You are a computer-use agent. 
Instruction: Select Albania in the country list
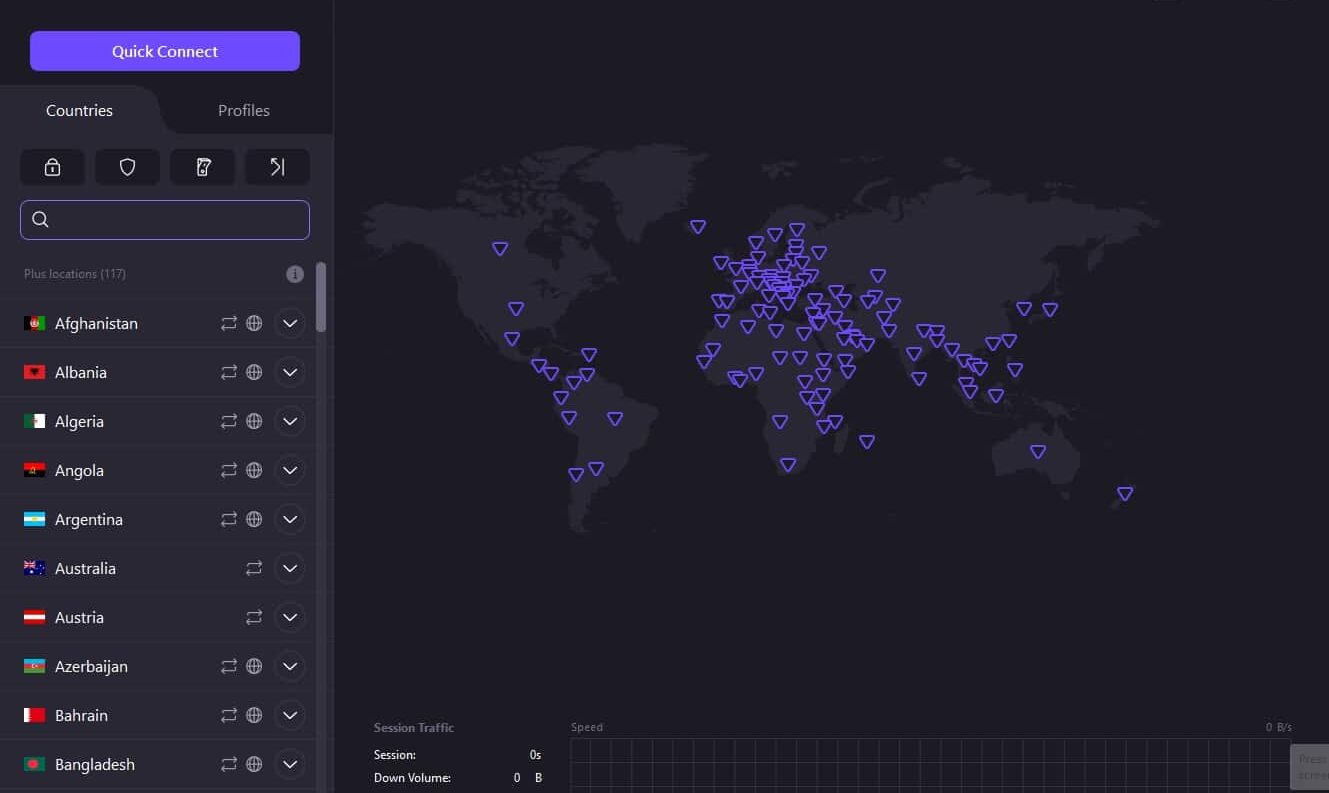pos(158,372)
